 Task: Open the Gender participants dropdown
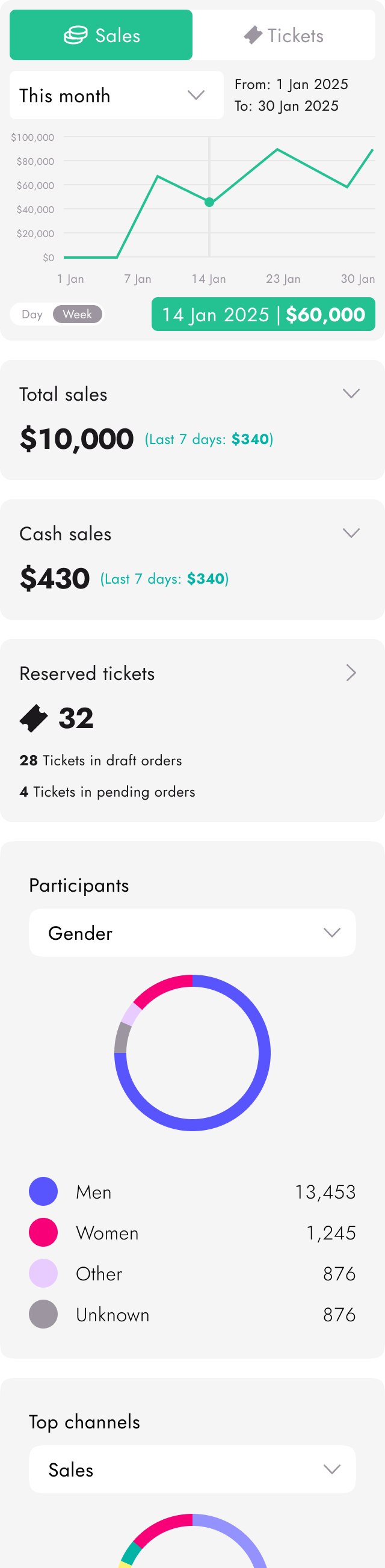click(192, 933)
